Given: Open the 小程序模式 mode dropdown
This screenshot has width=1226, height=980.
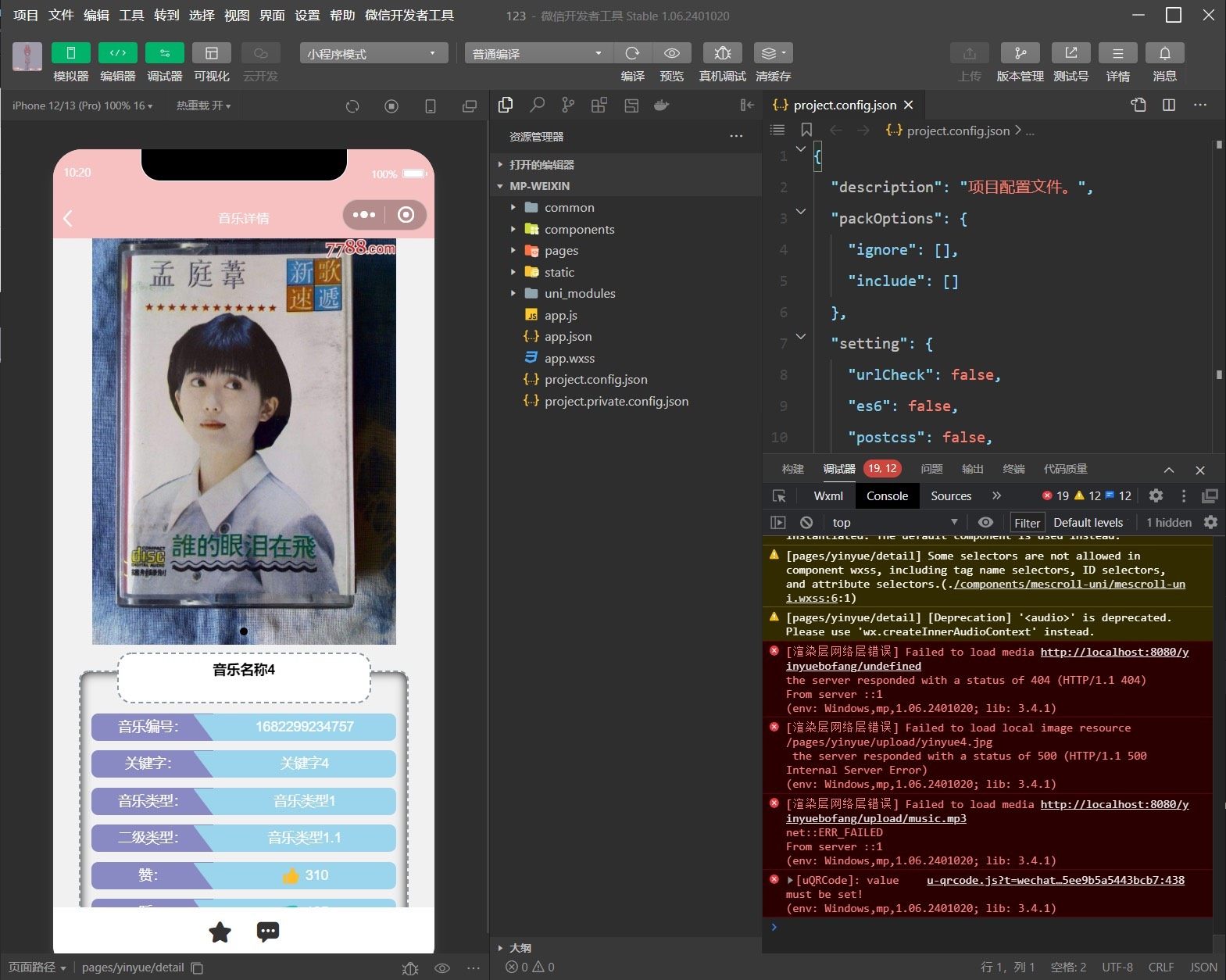Looking at the screenshot, I should (373, 53).
